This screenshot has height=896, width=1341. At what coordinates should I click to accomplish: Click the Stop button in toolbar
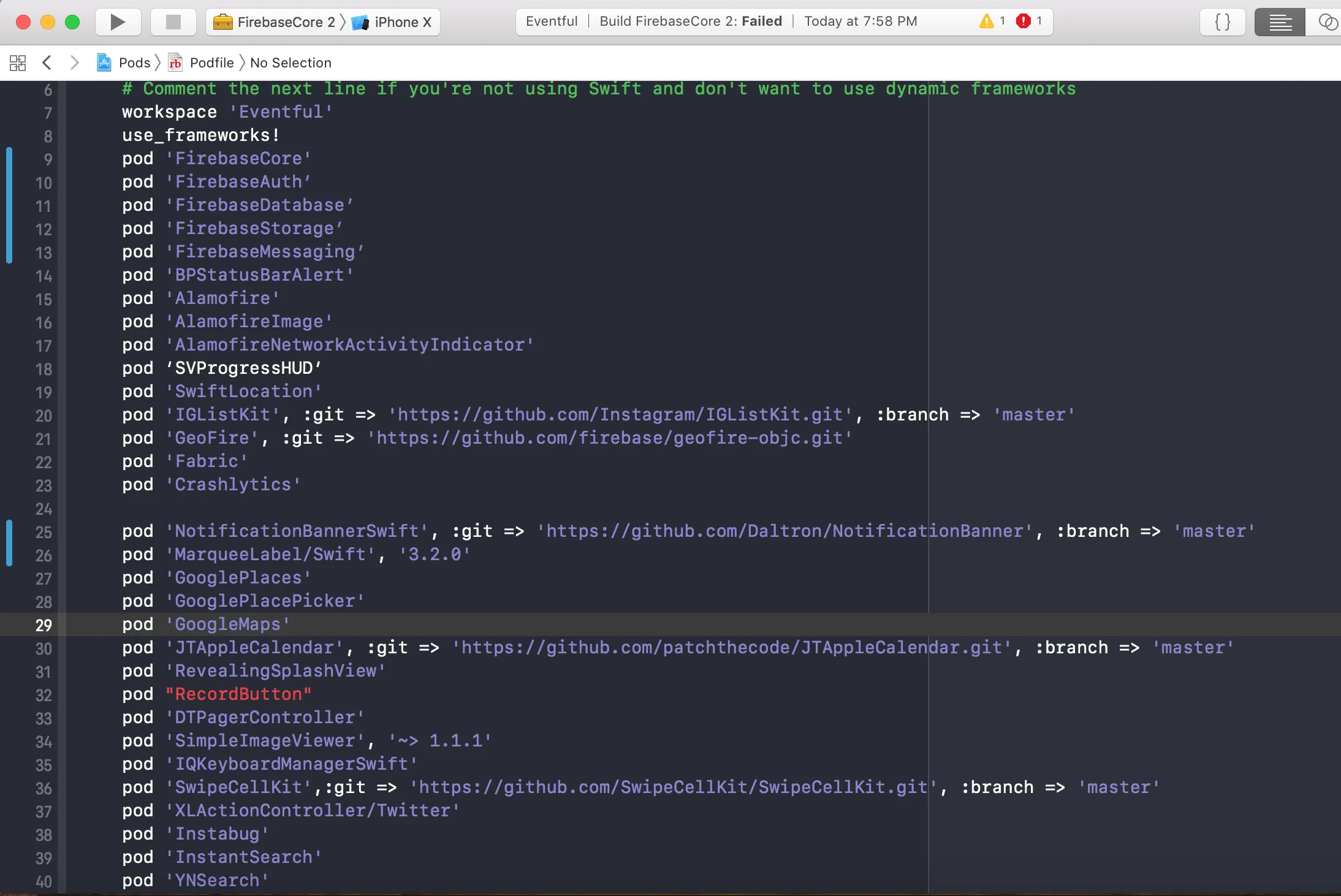pyautogui.click(x=173, y=22)
